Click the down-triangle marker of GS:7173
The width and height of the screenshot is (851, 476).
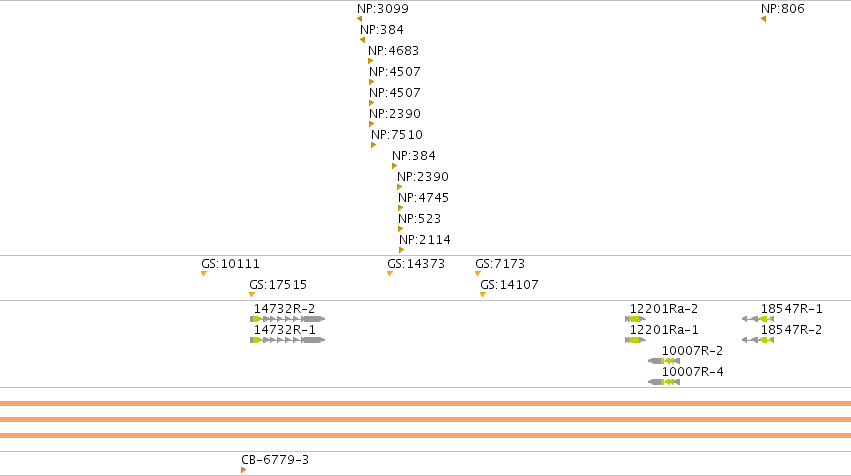(478, 274)
